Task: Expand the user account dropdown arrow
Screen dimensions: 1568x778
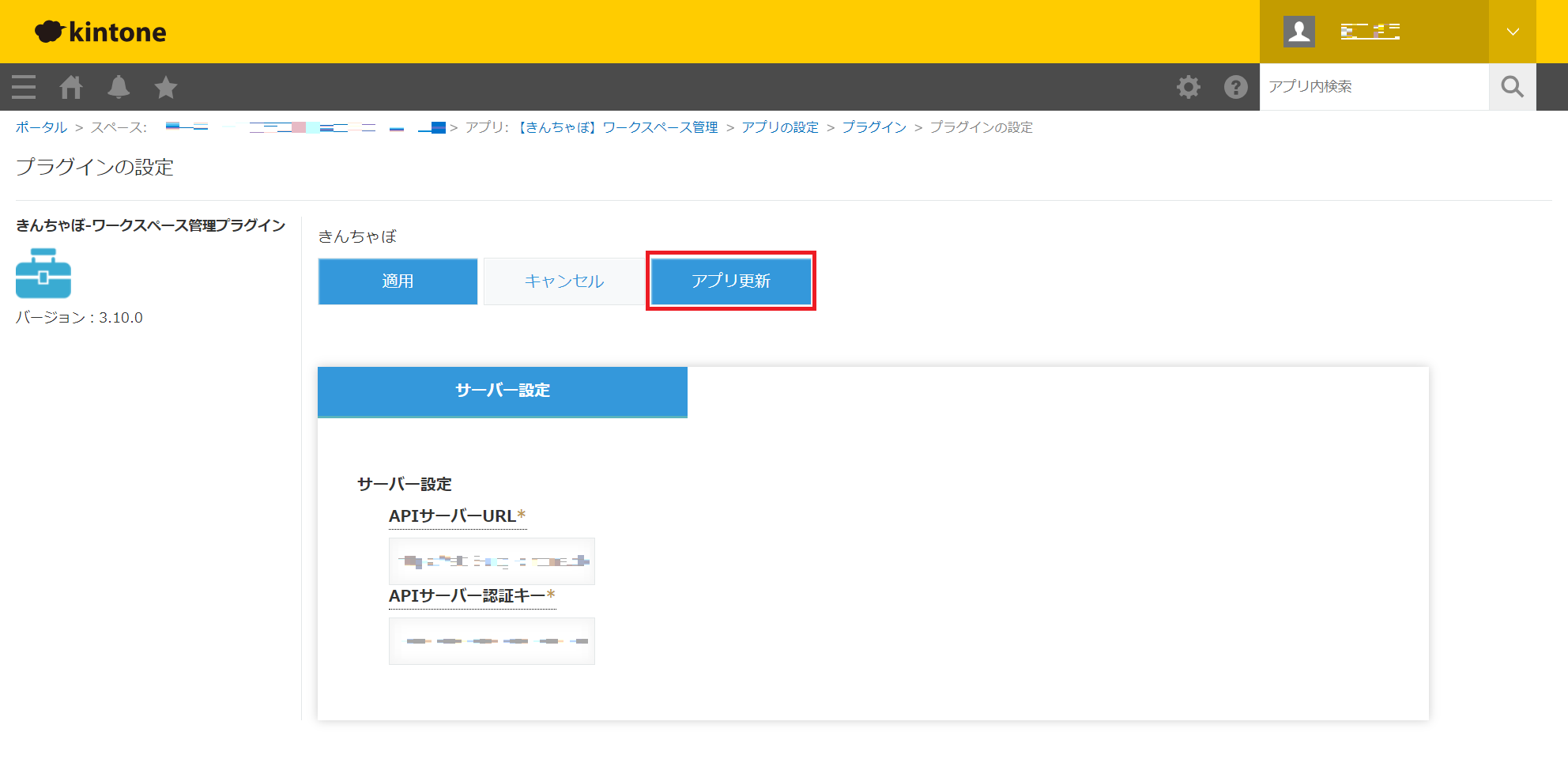Action: 1512,32
